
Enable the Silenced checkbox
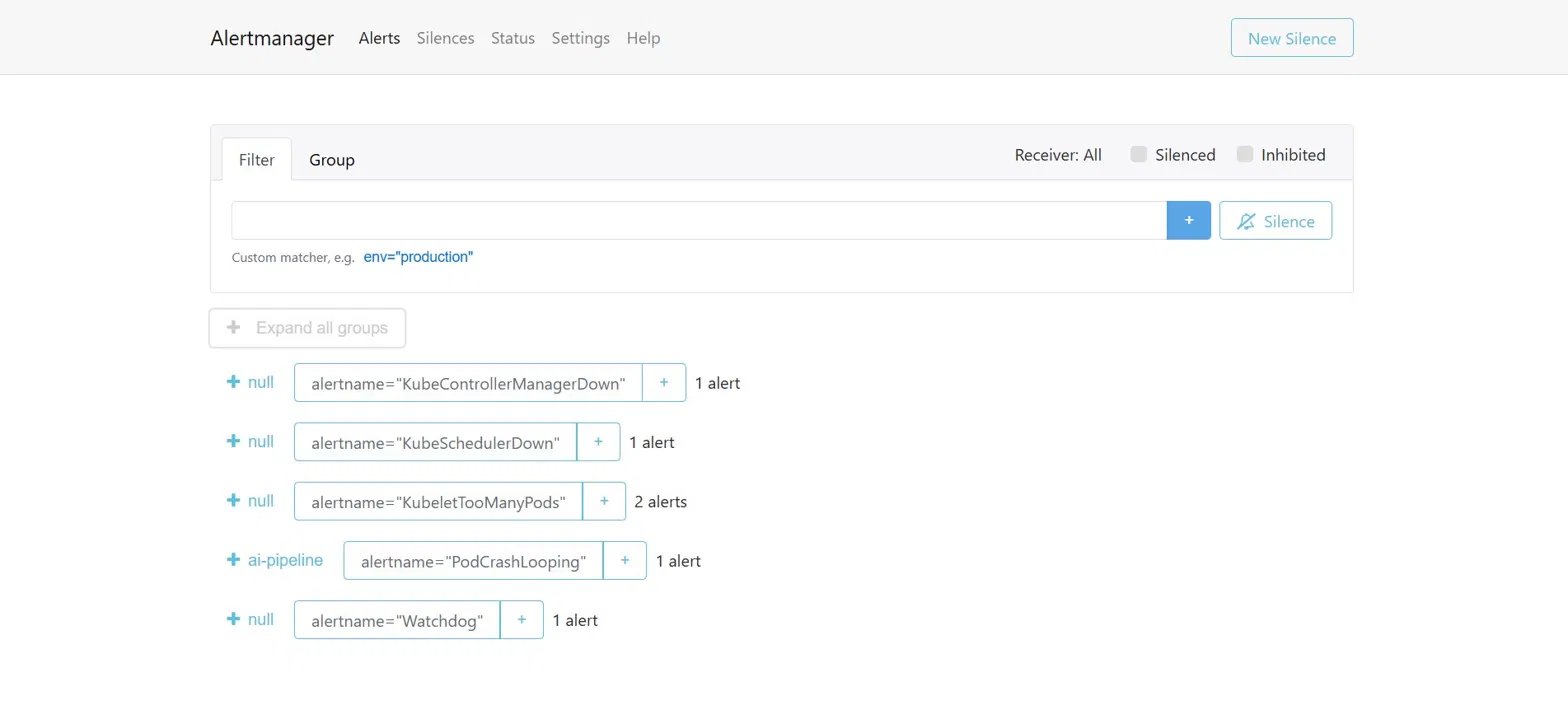[x=1138, y=154]
